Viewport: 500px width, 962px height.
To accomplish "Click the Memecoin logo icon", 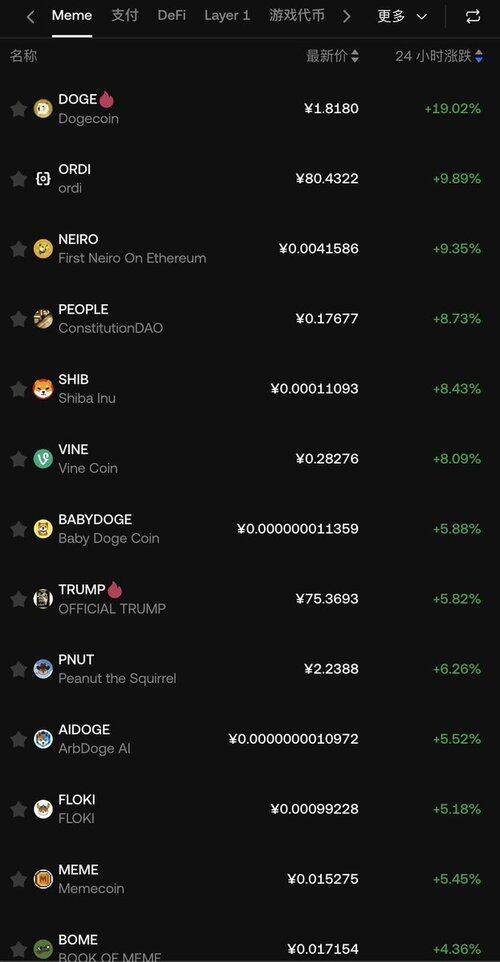I will click(x=43, y=879).
